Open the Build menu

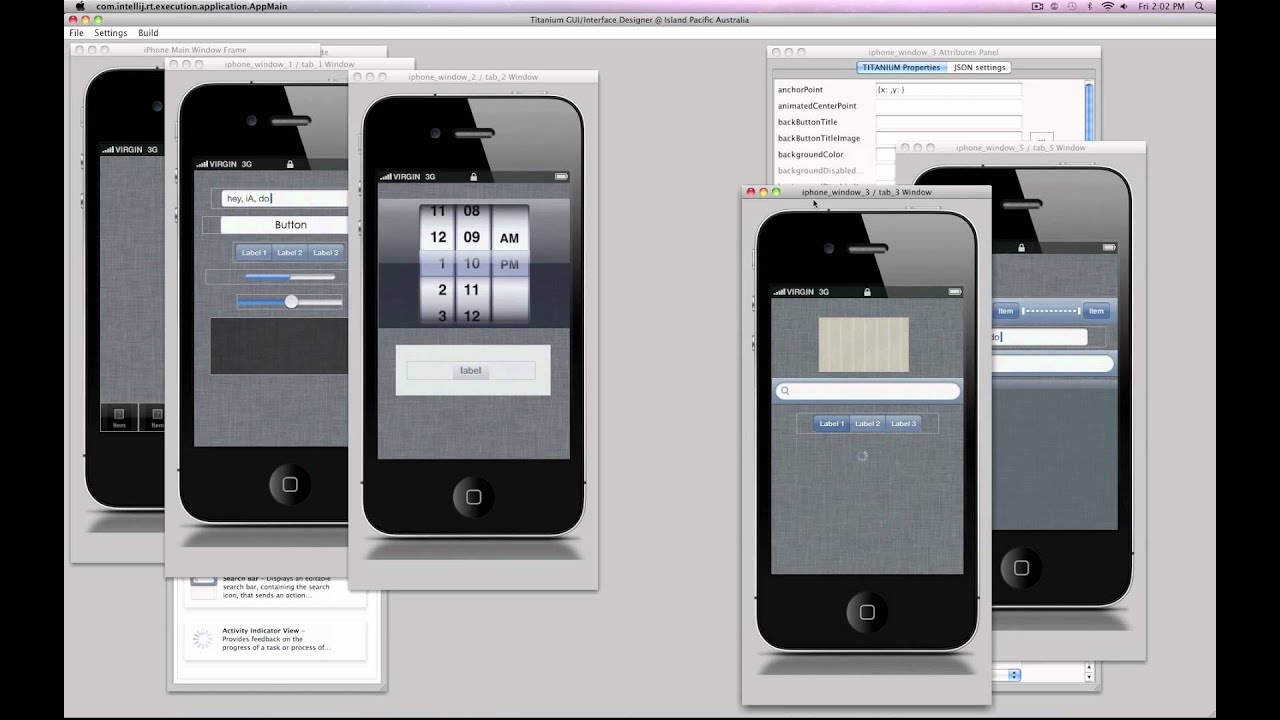[148, 33]
